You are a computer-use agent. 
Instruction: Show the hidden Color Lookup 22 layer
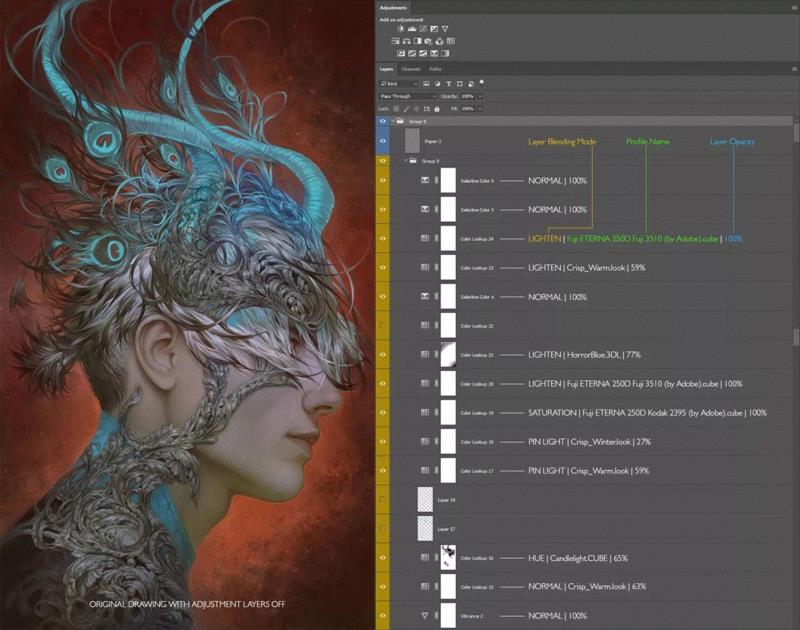coord(383,325)
